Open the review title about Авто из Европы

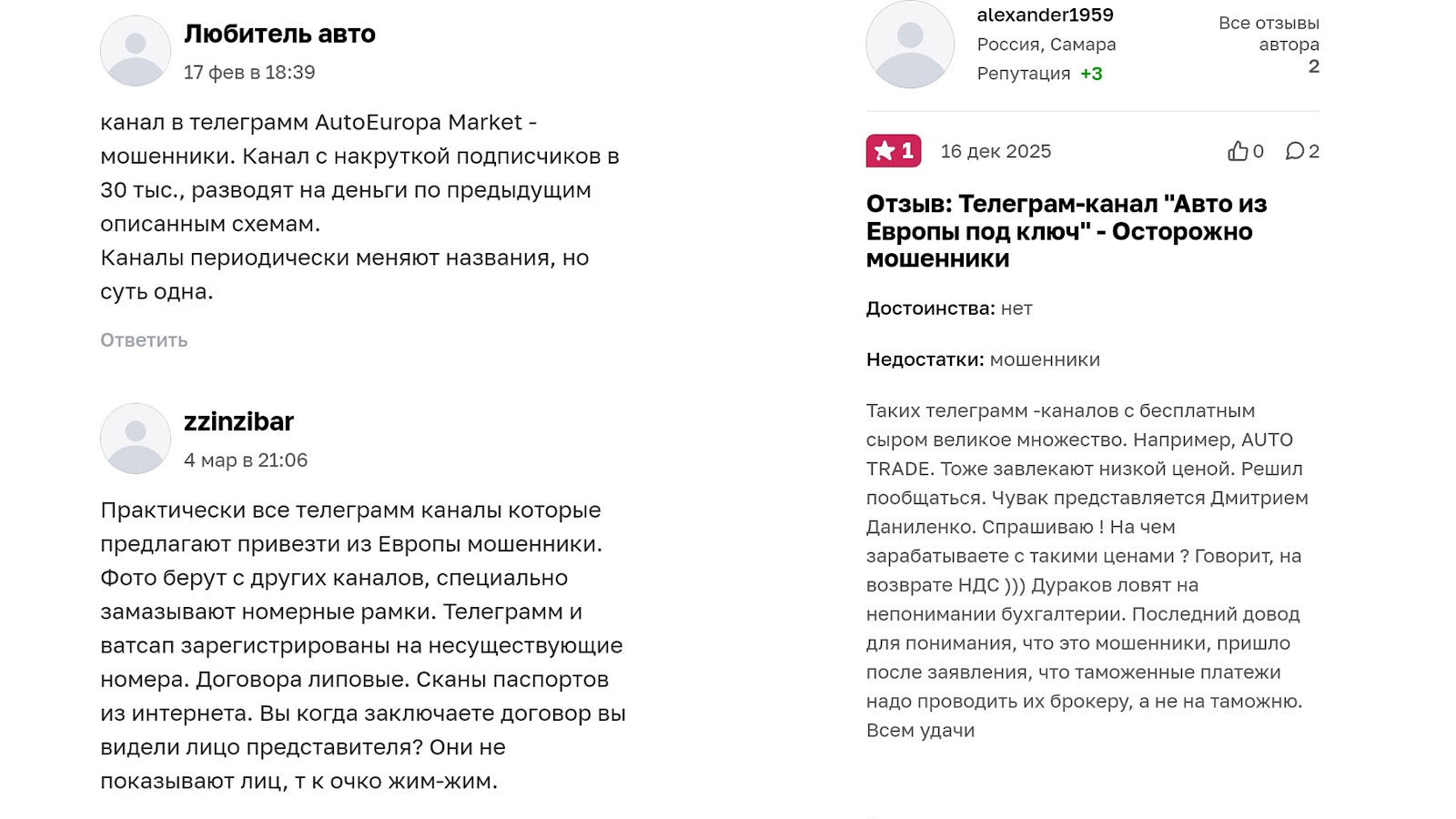[1067, 231]
